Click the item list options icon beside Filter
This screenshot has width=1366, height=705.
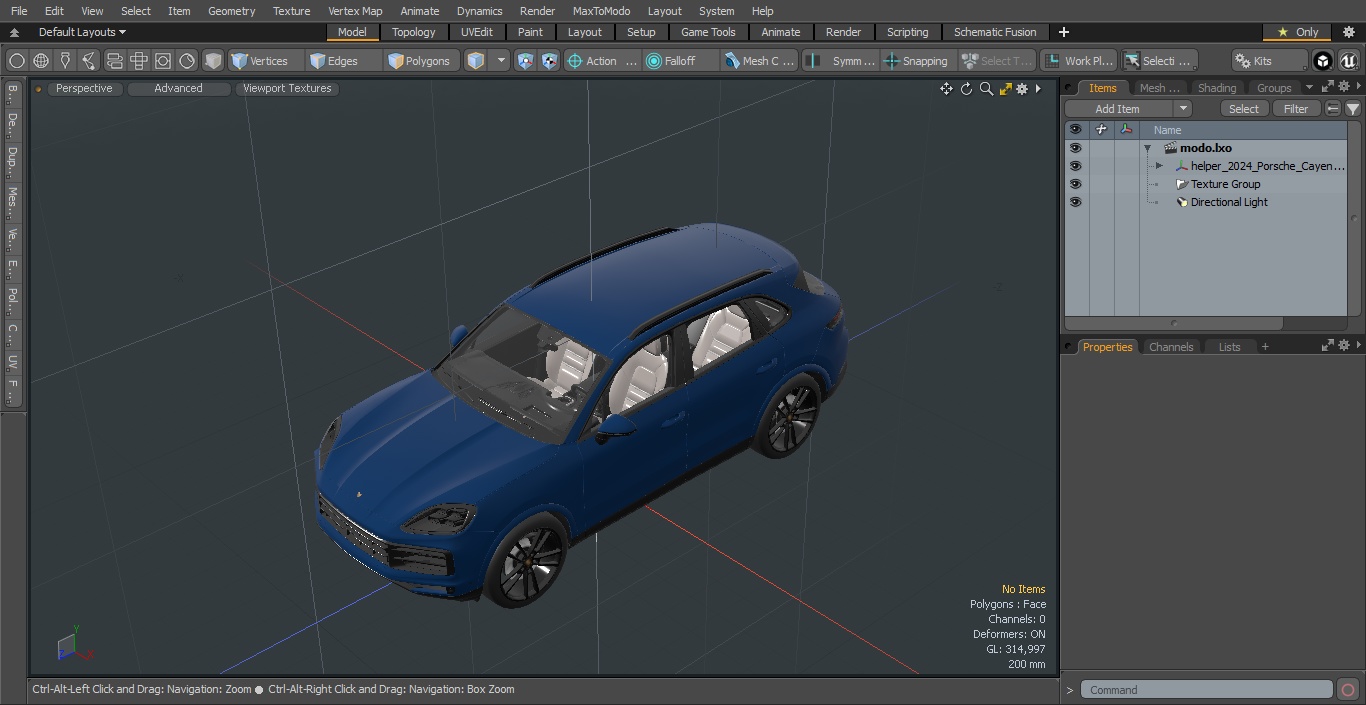(1333, 109)
